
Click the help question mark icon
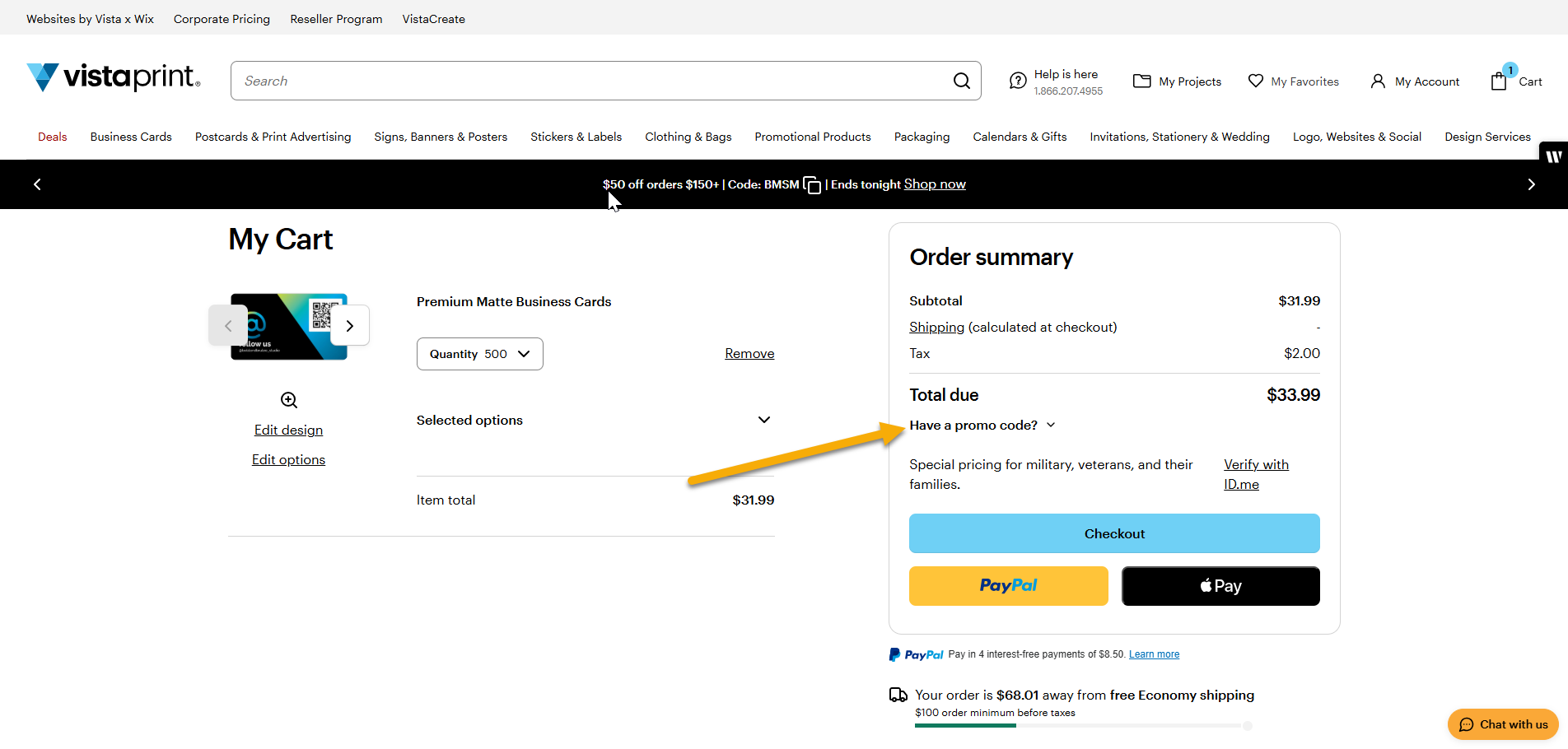click(x=1018, y=81)
